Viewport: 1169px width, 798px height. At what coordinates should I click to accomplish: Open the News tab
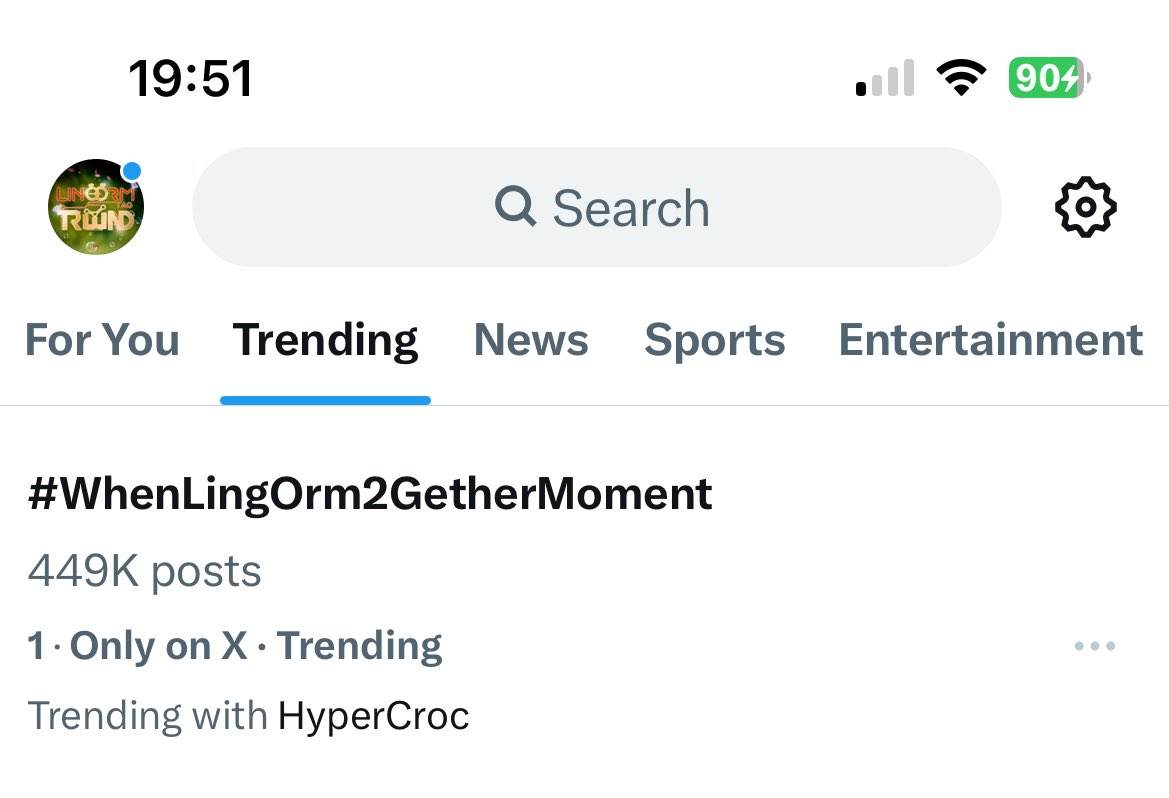pos(531,340)
